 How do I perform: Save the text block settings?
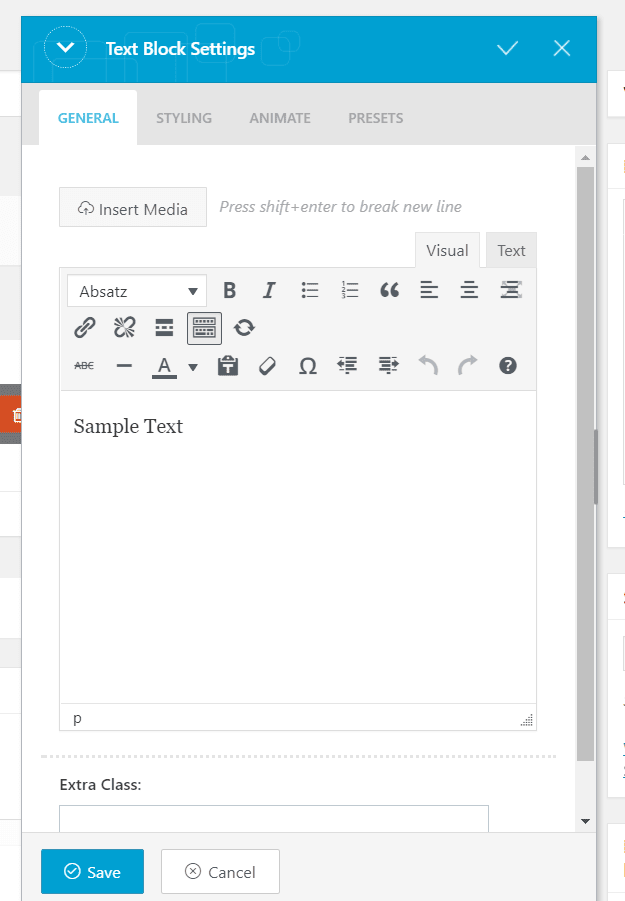tap(92, 872)
